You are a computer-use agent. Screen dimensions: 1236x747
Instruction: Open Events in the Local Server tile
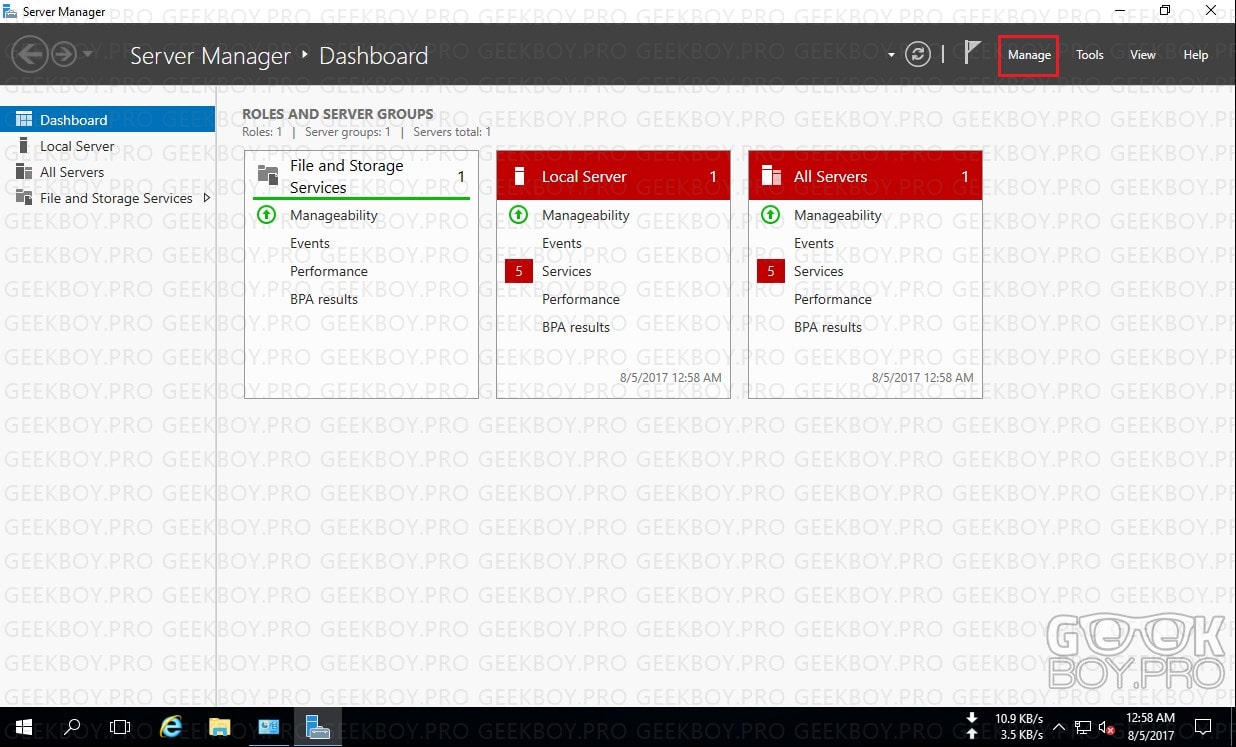[562, 243]
